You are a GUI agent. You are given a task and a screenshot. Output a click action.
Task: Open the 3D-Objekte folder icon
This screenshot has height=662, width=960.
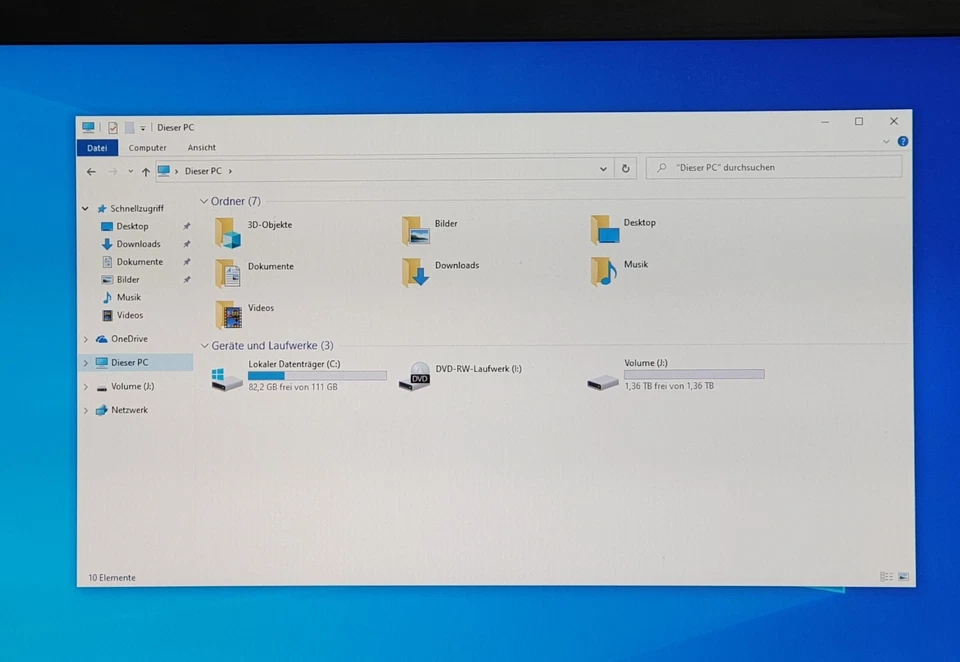228,233
